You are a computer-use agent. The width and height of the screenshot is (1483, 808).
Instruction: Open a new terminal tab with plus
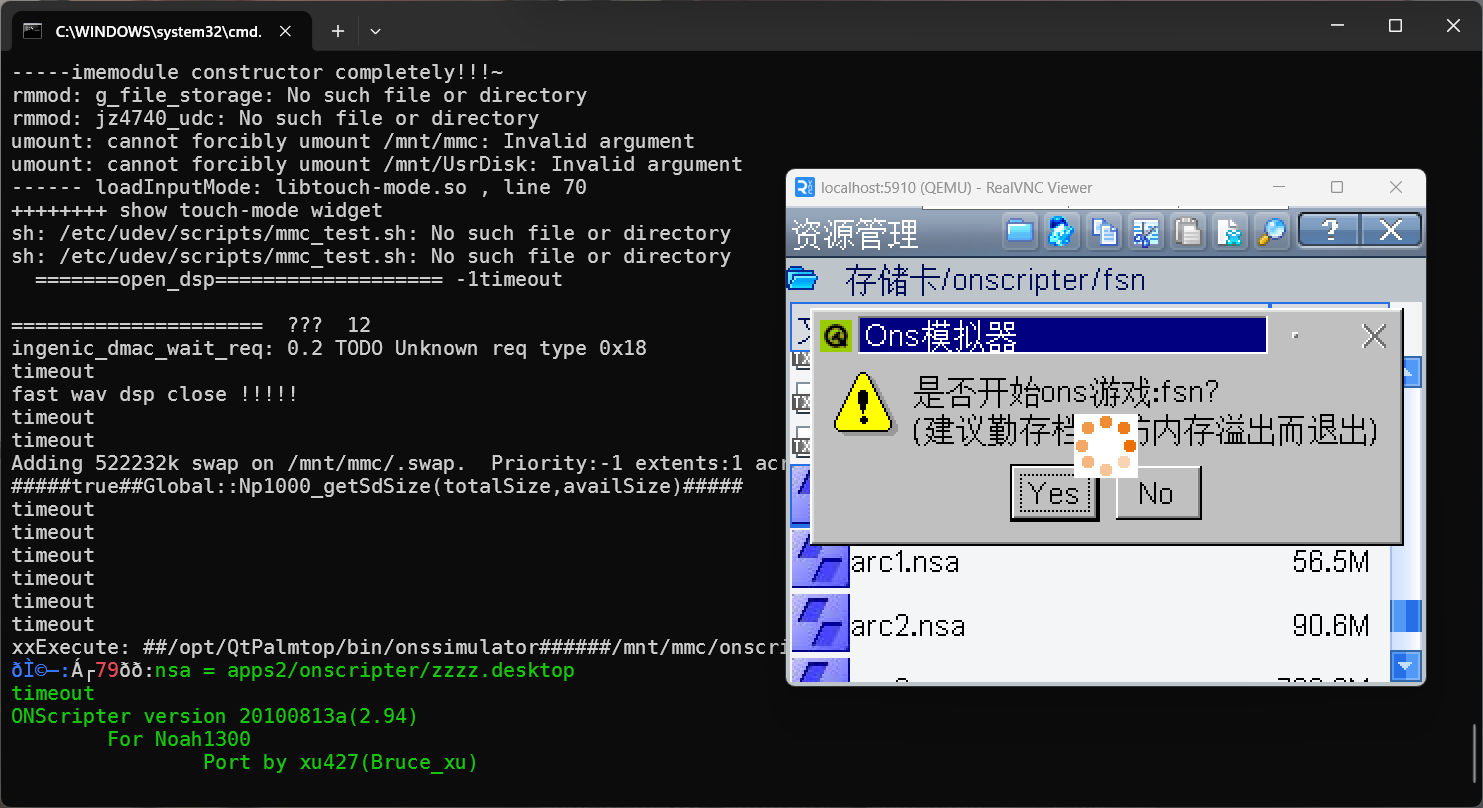coord(338,31)
